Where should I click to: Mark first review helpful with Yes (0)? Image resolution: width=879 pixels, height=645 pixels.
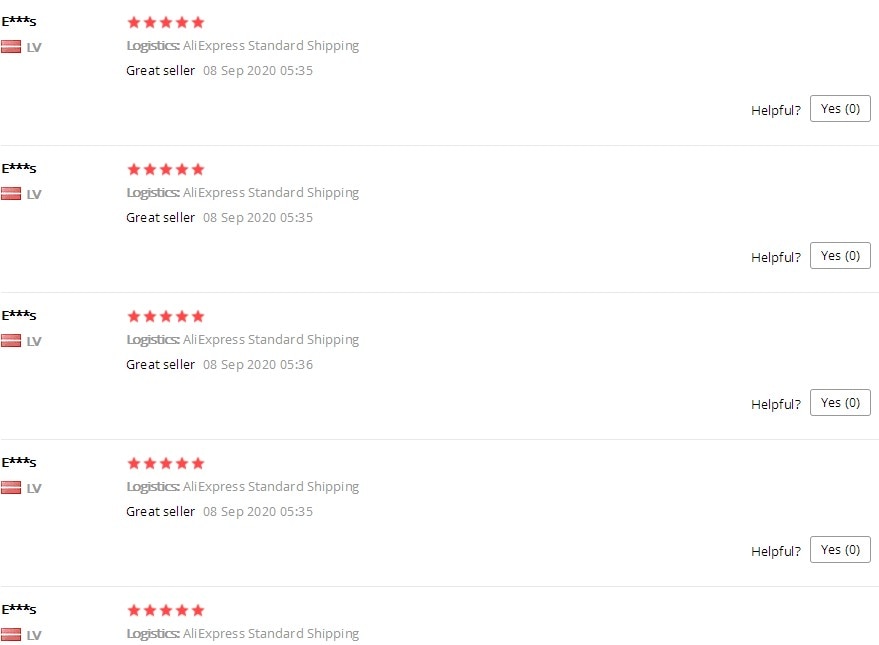coord(840,109)
